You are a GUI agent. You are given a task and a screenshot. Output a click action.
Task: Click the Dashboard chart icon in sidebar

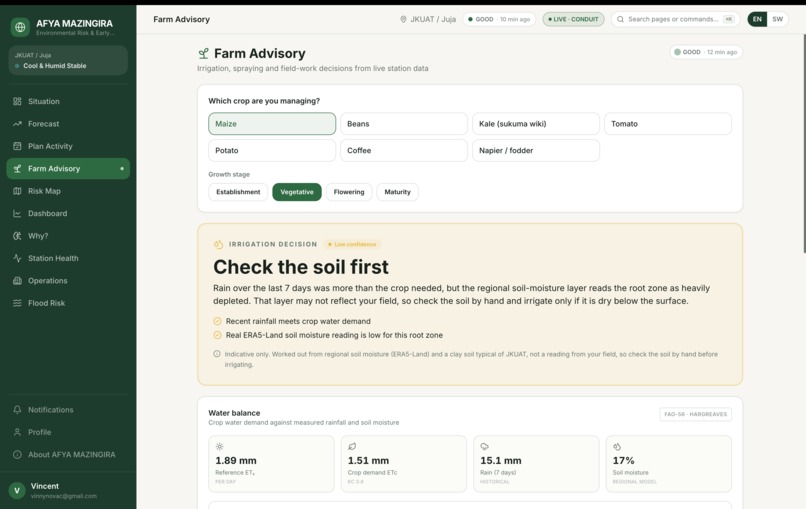pos(17,213)
